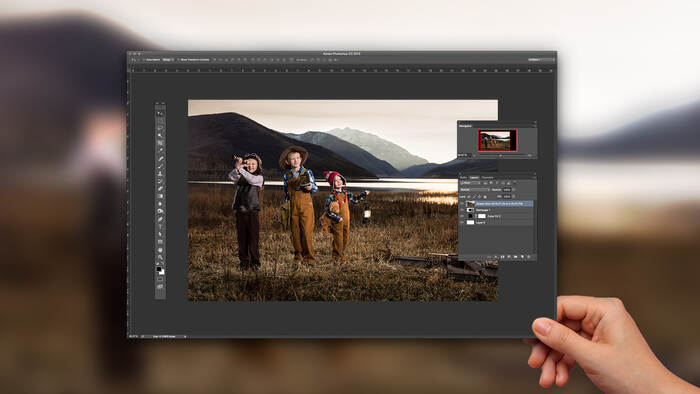Click the new adjustment layer icon
The image size is (700, 394).
[x=508, y=257]
